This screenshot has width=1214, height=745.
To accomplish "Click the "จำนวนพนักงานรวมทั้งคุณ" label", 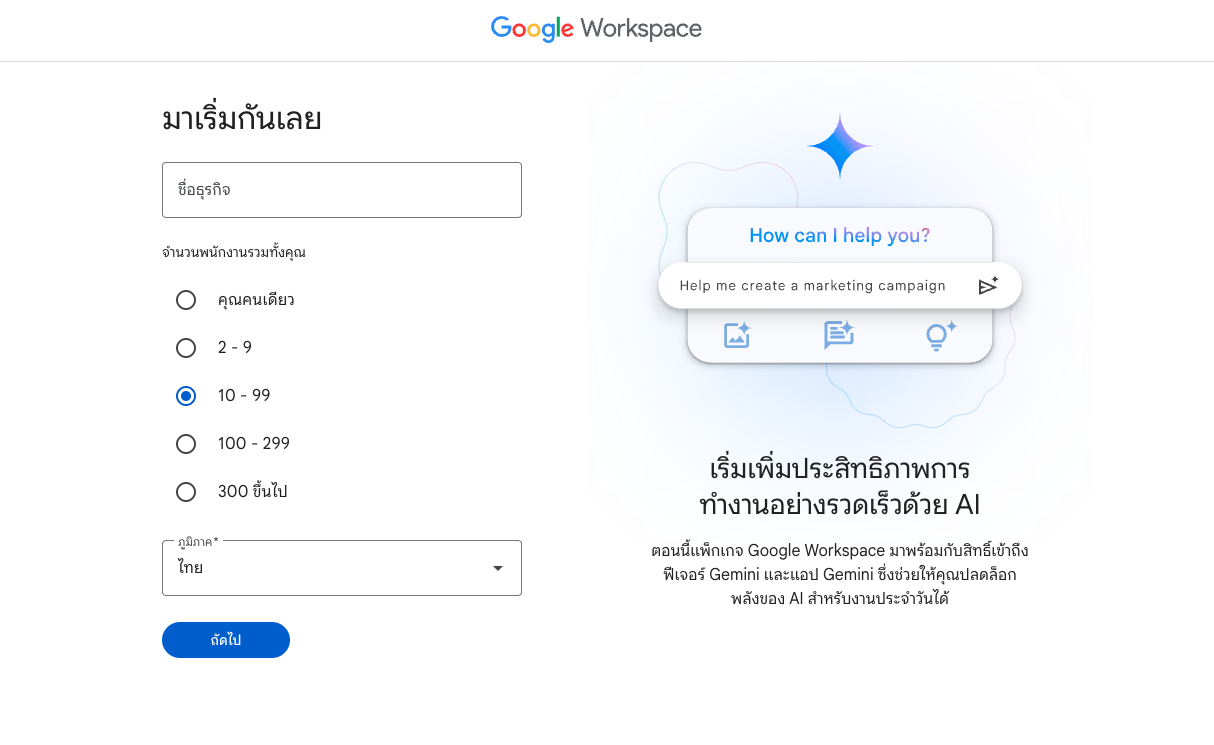I will point(234,253).
